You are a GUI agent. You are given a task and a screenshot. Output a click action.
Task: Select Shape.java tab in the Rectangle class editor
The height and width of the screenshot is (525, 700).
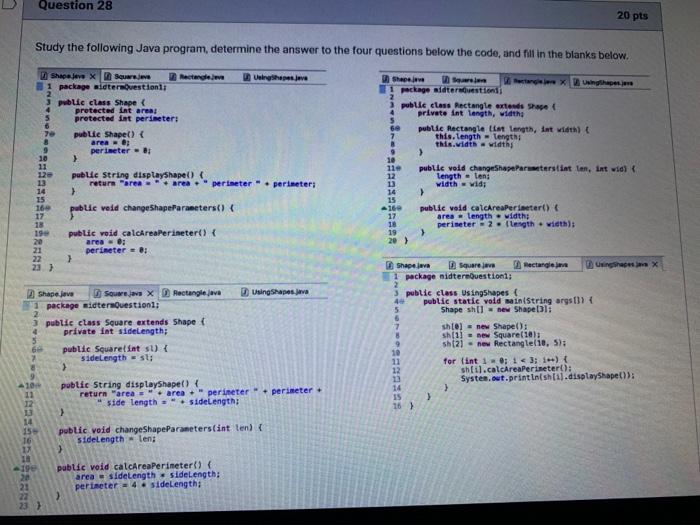404,79
